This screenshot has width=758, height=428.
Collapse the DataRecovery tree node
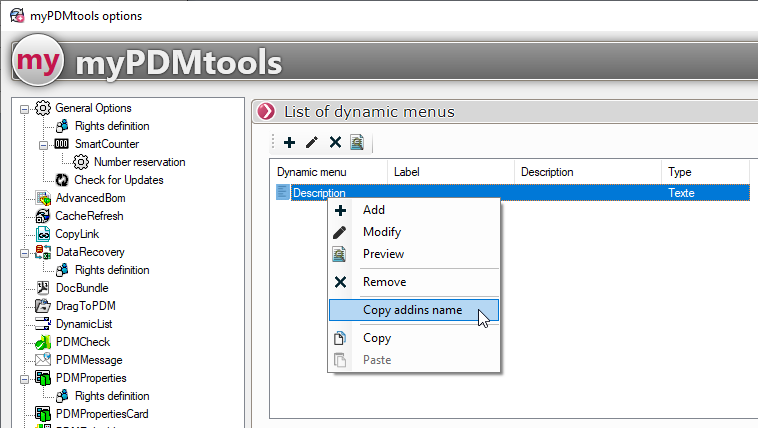24,252
